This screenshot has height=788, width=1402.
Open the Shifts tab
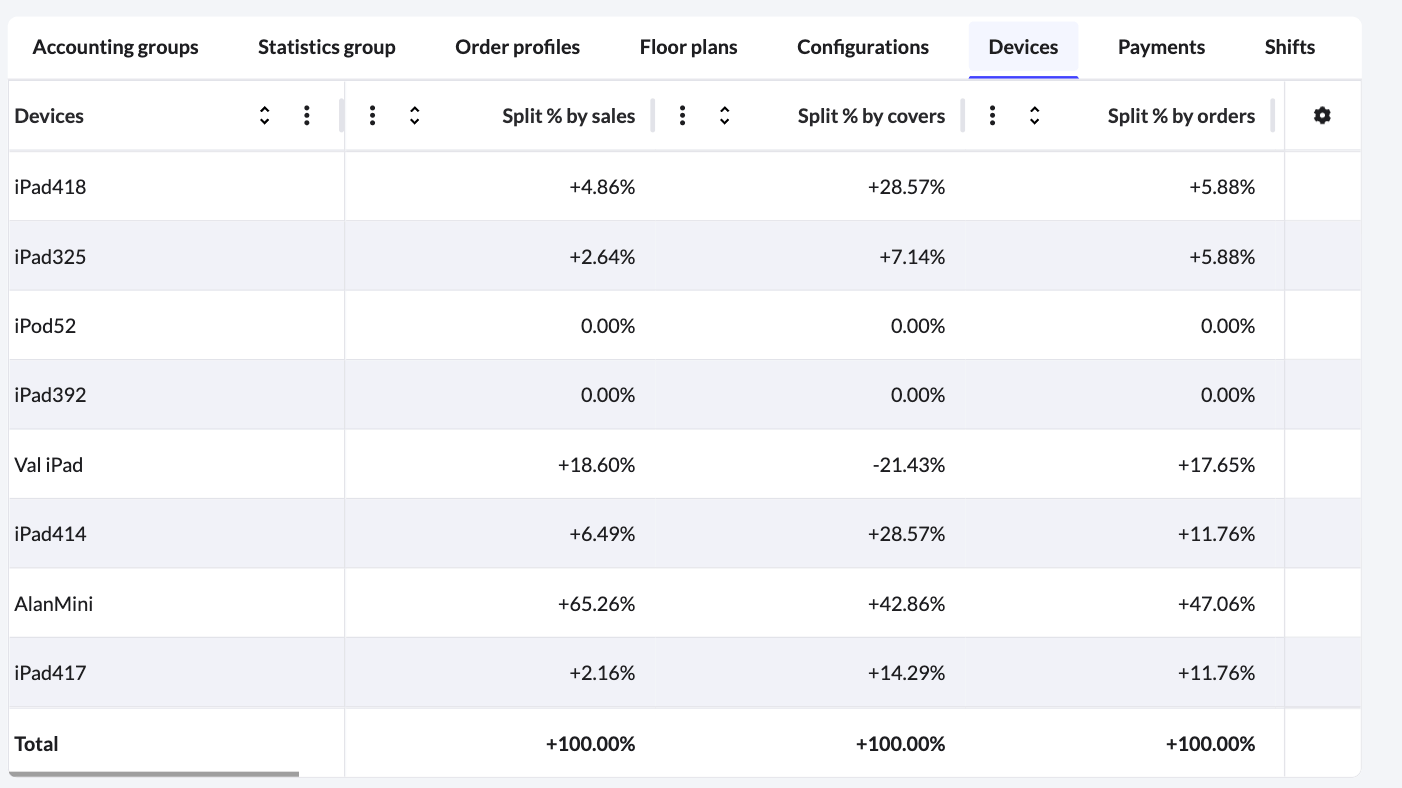(x=1289, y=47)
